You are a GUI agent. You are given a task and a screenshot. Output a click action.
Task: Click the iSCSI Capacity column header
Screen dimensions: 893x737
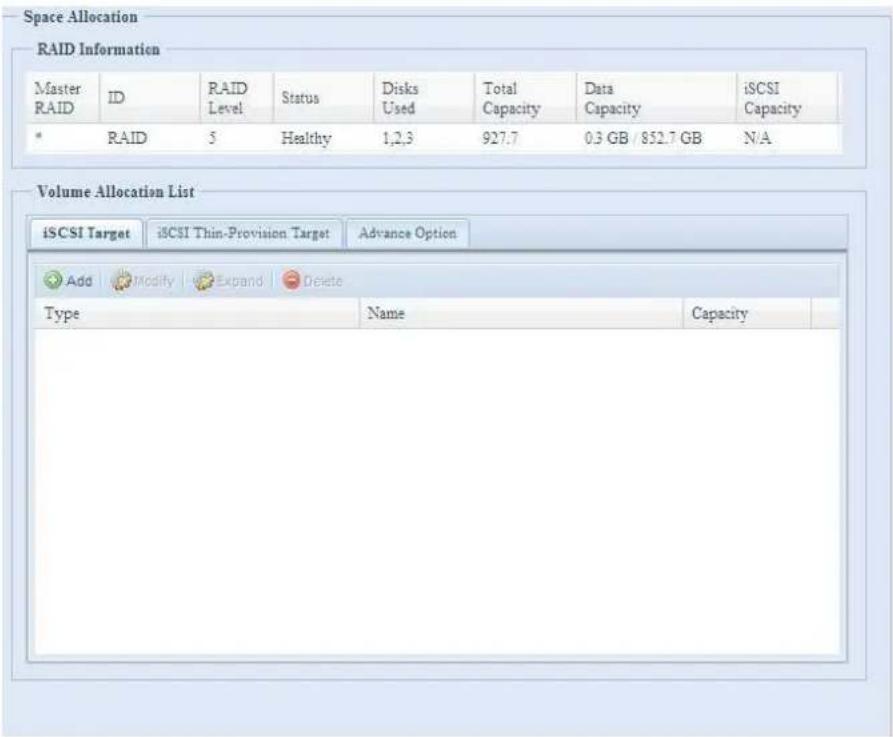787,98
